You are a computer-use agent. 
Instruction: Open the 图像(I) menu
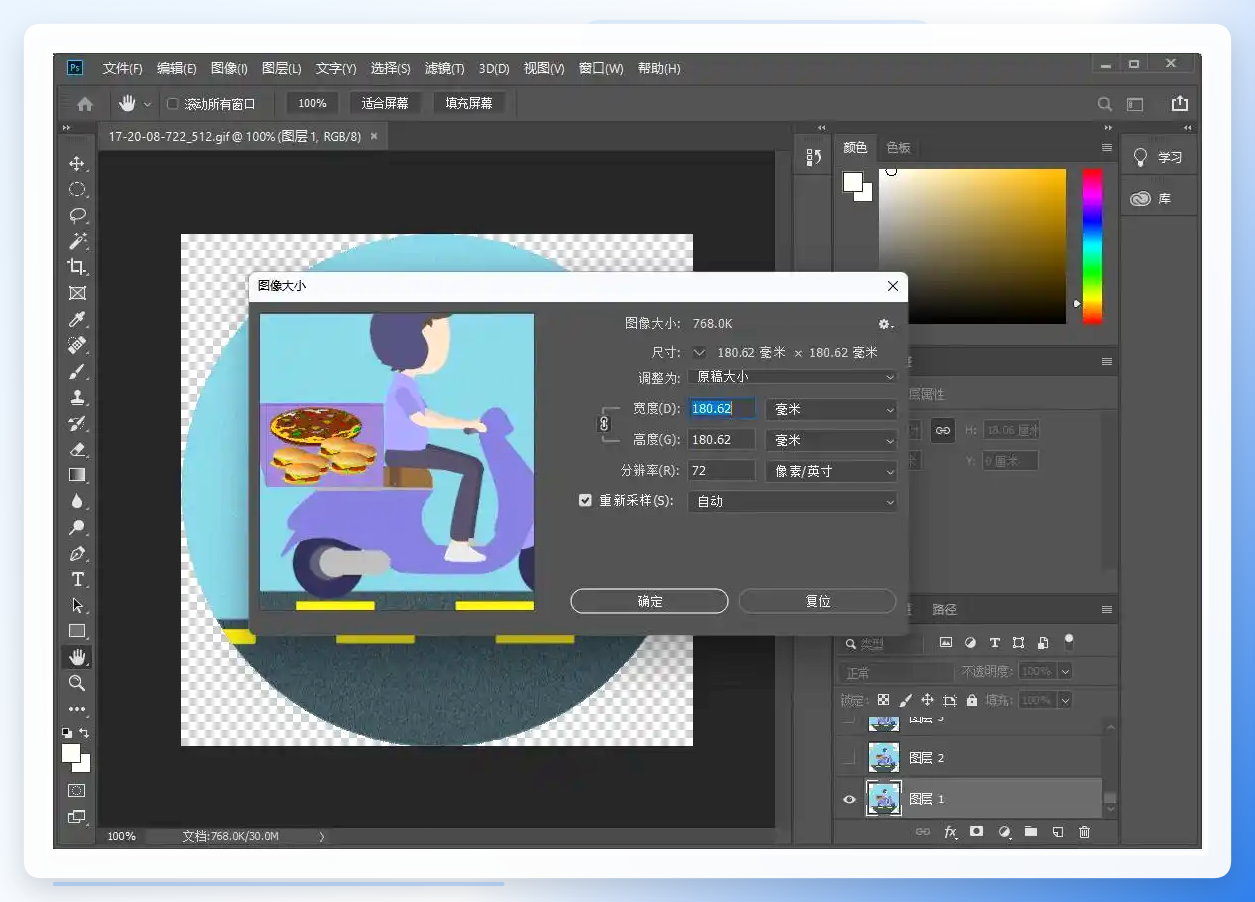tap(229, 69)
